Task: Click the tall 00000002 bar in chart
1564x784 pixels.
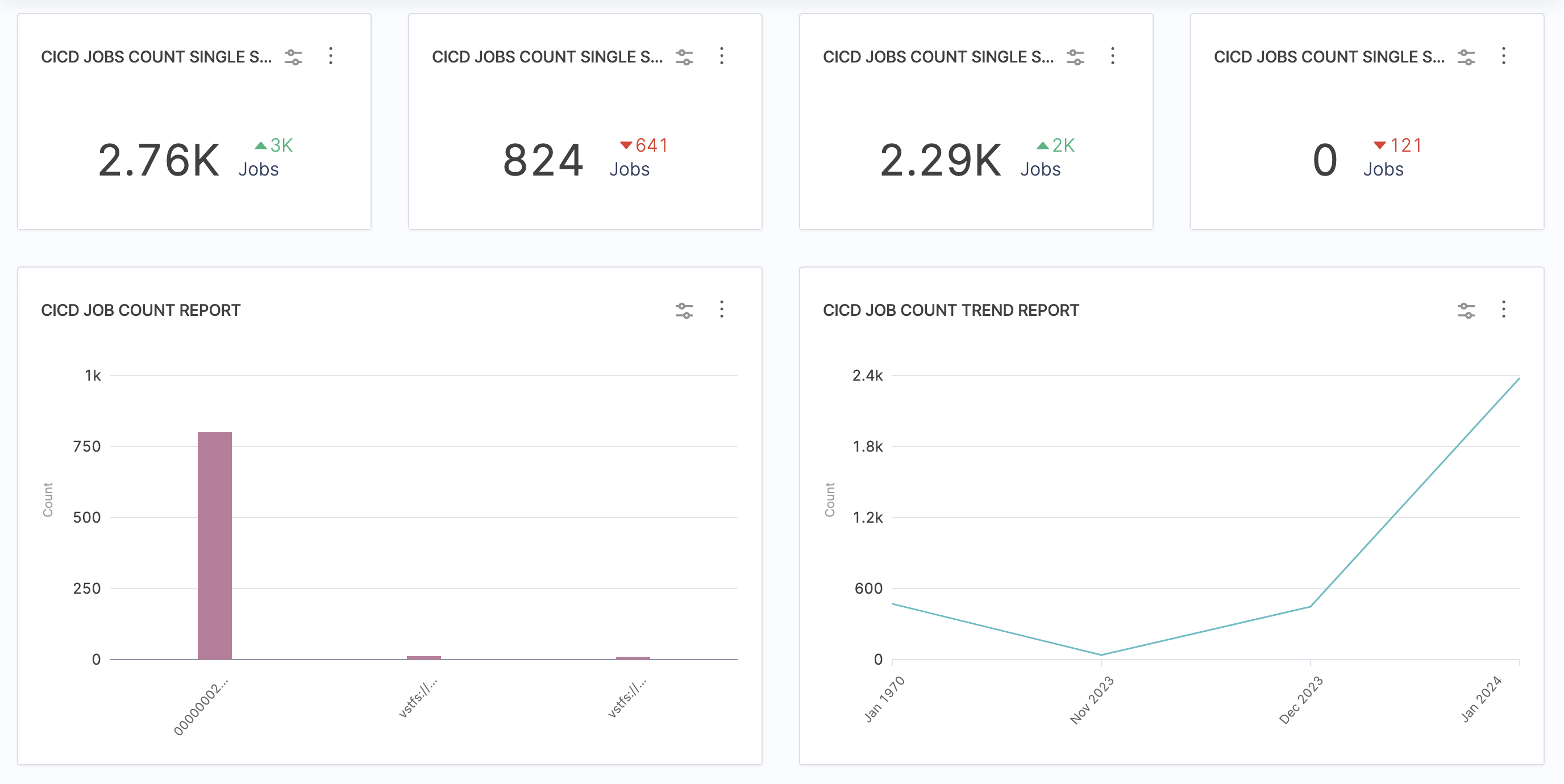Action: (x=214, y=545)
